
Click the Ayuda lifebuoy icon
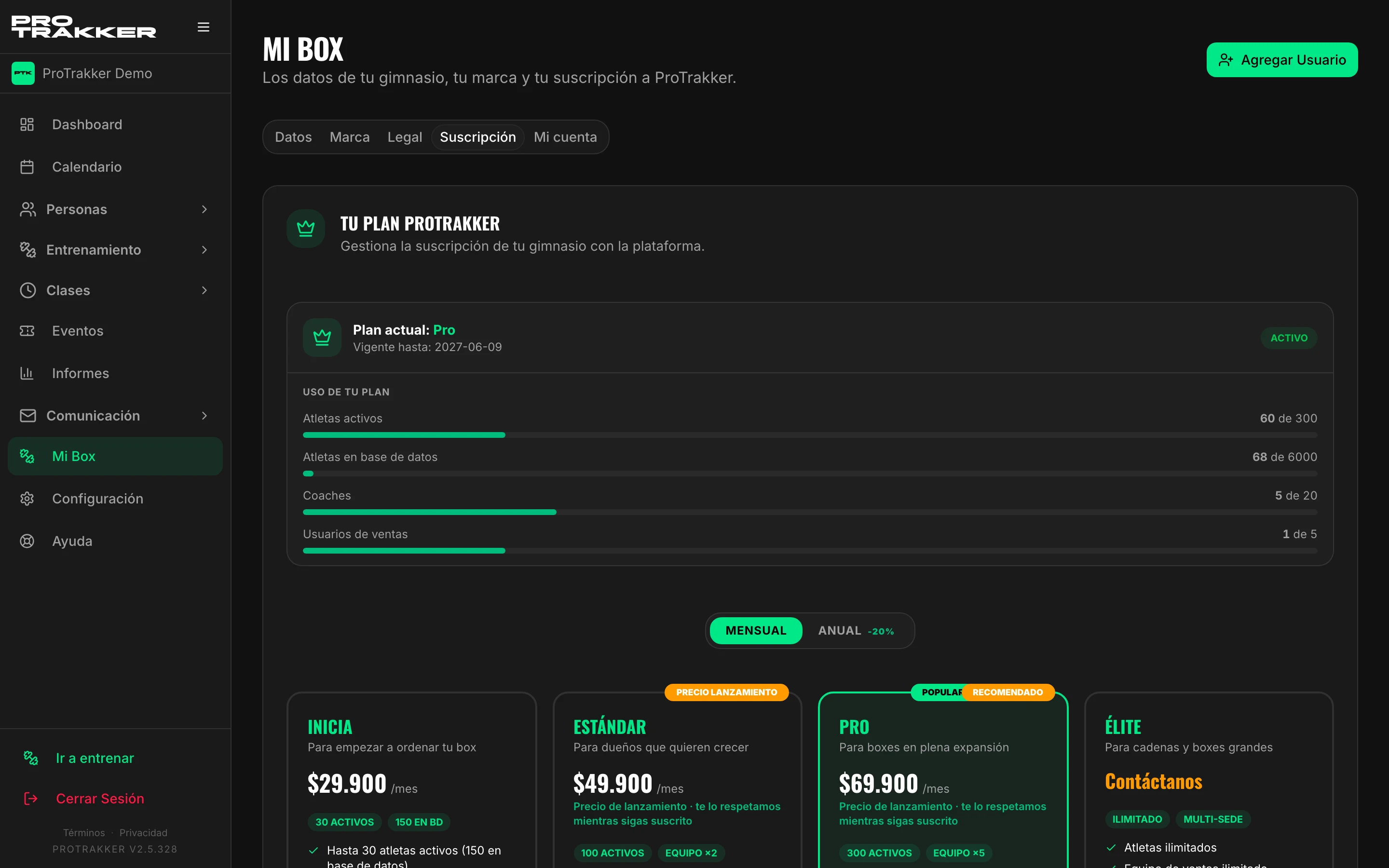(x=27, y=542)
